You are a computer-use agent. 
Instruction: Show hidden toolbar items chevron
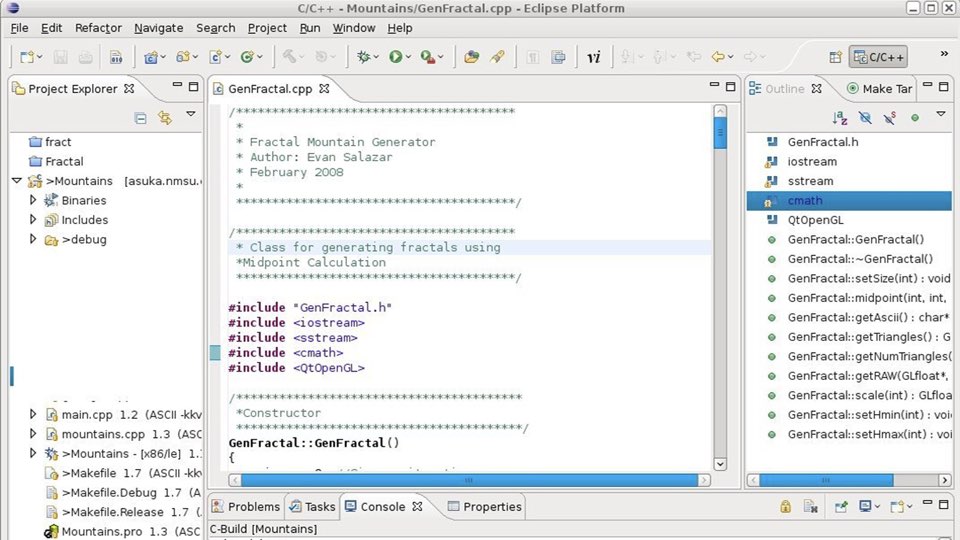point(944,54)
